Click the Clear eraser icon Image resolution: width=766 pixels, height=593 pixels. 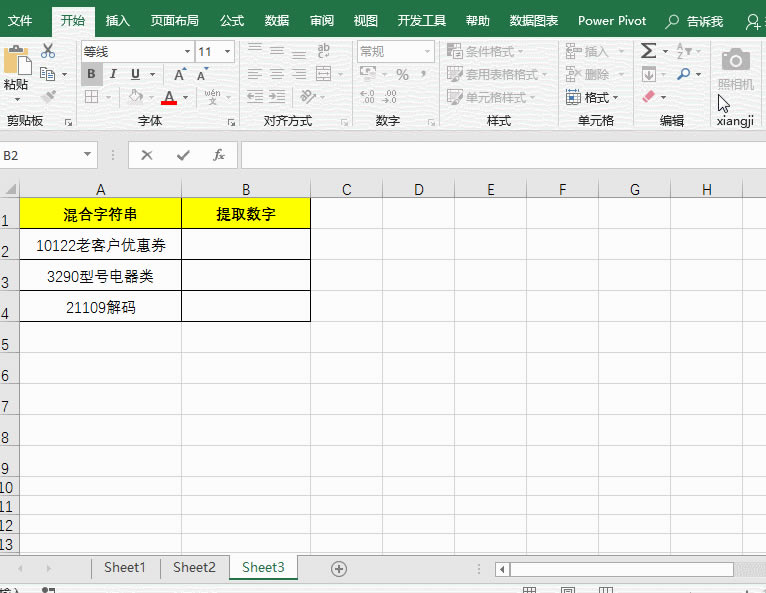click(x=648, y=97)
